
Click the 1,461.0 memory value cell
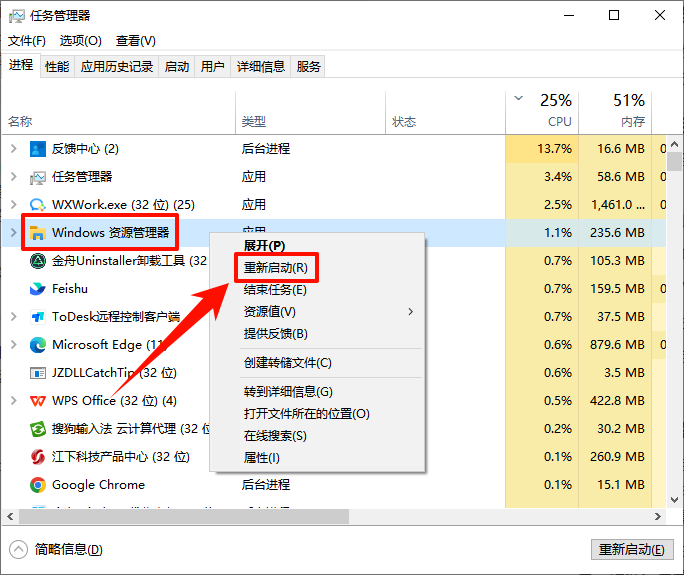pyautogui.click(x=615, y=205)
